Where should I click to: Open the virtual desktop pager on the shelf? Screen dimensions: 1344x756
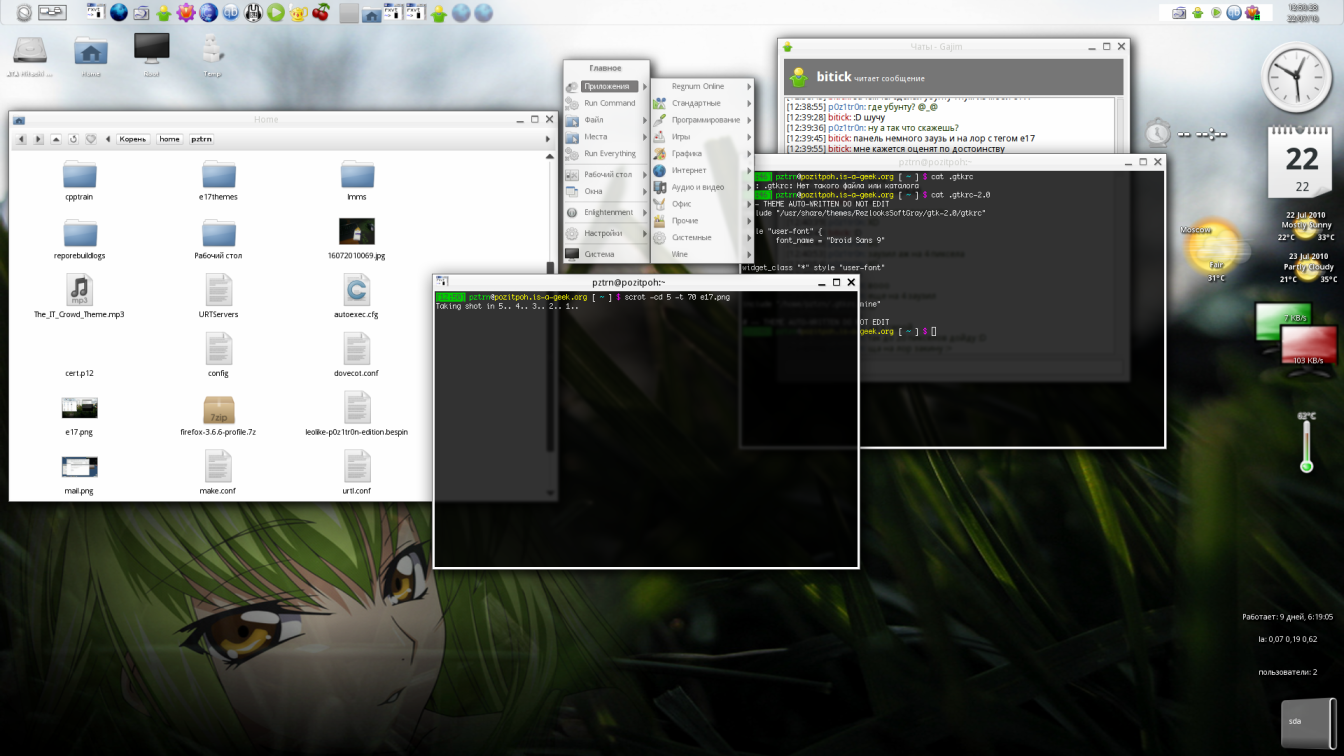point(52,13)
